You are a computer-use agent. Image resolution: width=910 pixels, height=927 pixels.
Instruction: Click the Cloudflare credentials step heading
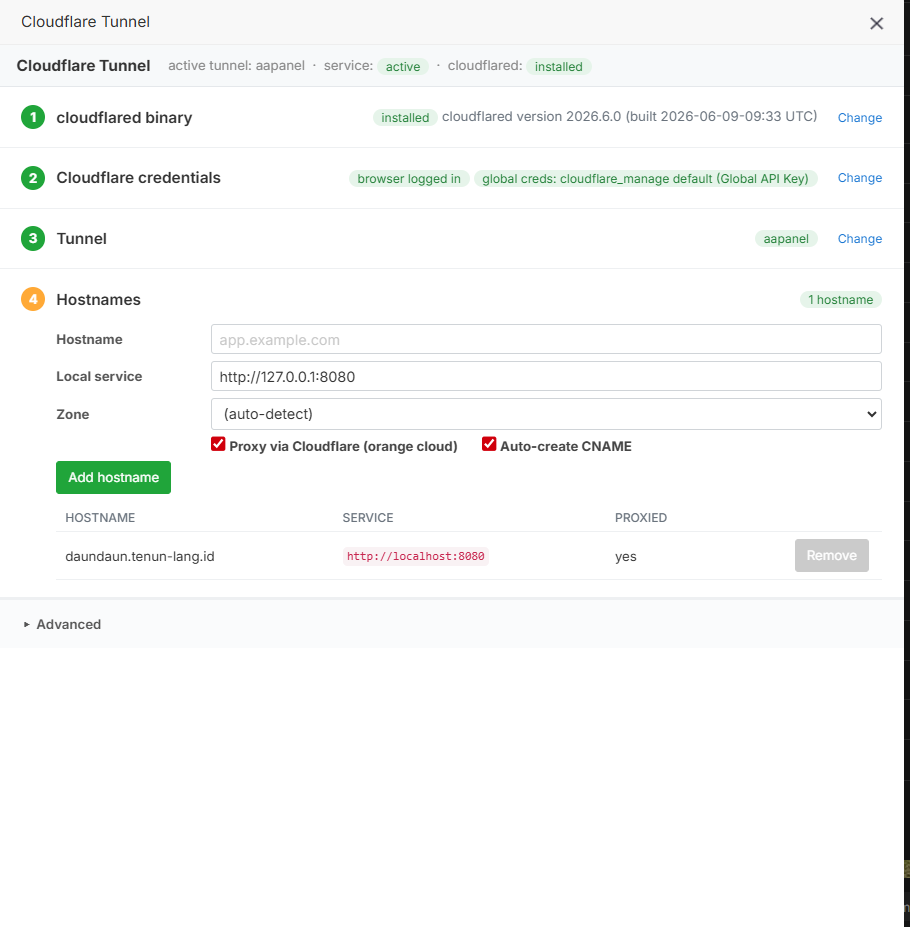tap(138, 178)
